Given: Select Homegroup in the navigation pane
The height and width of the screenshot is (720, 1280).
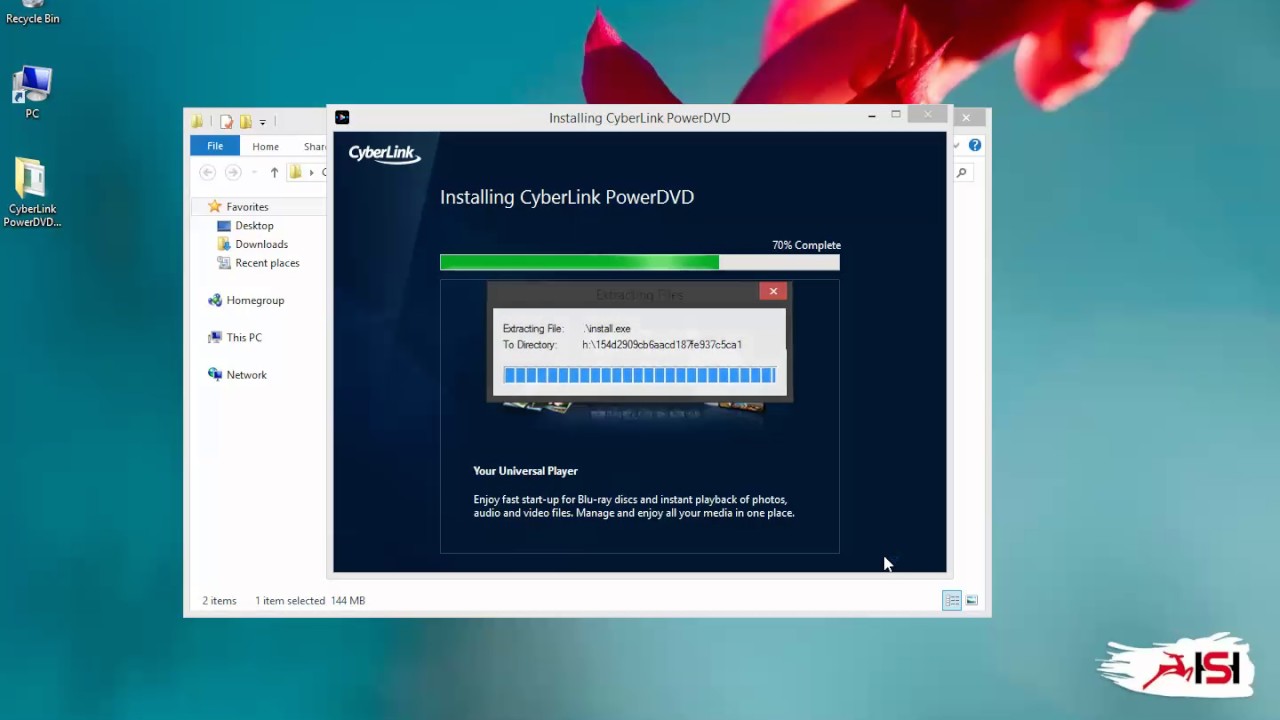Looking at the screenshot, I should click(x=255, y=300).
